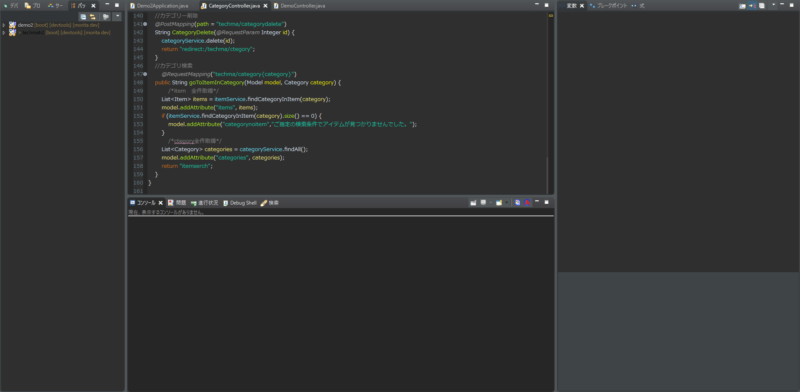Click the open console icon
800x392 pixels.
click(499, 203)
